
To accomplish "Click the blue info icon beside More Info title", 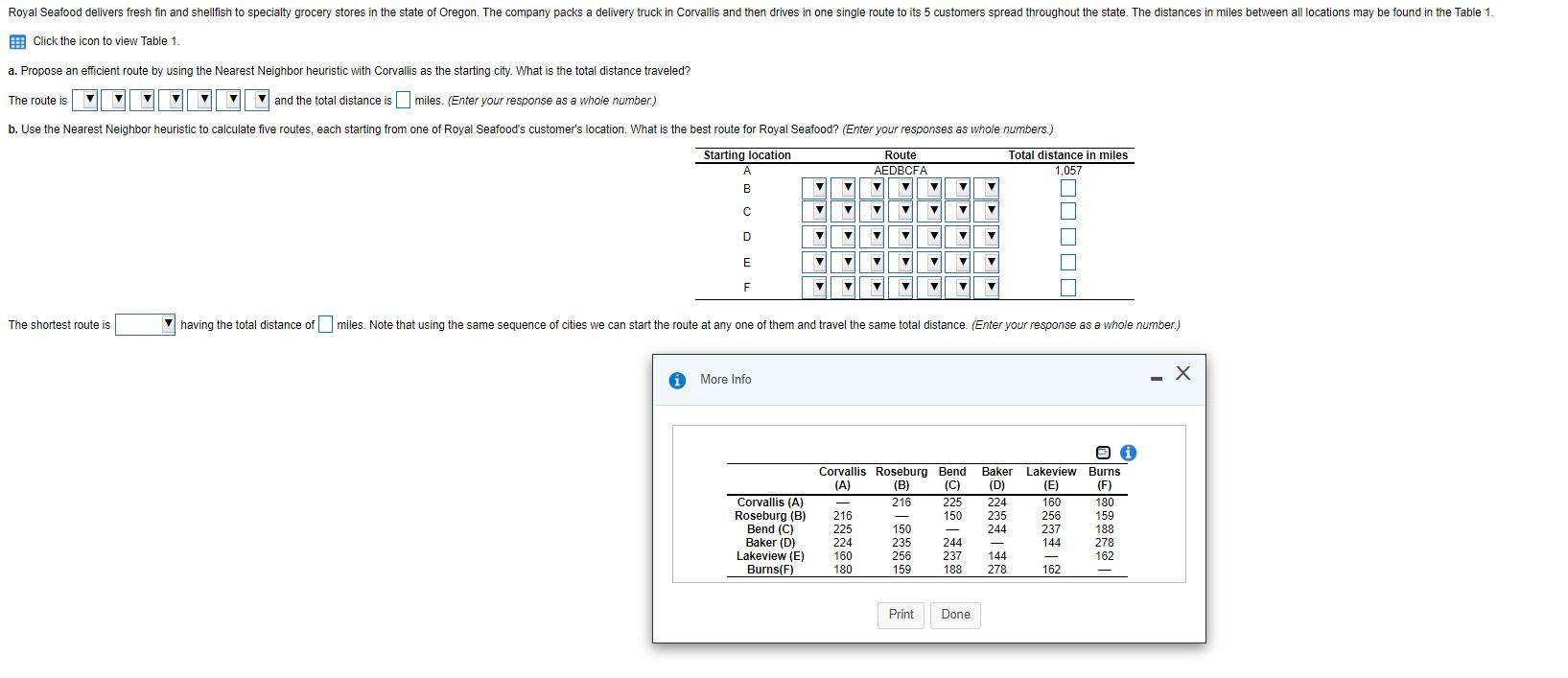I will coord(677,380).
